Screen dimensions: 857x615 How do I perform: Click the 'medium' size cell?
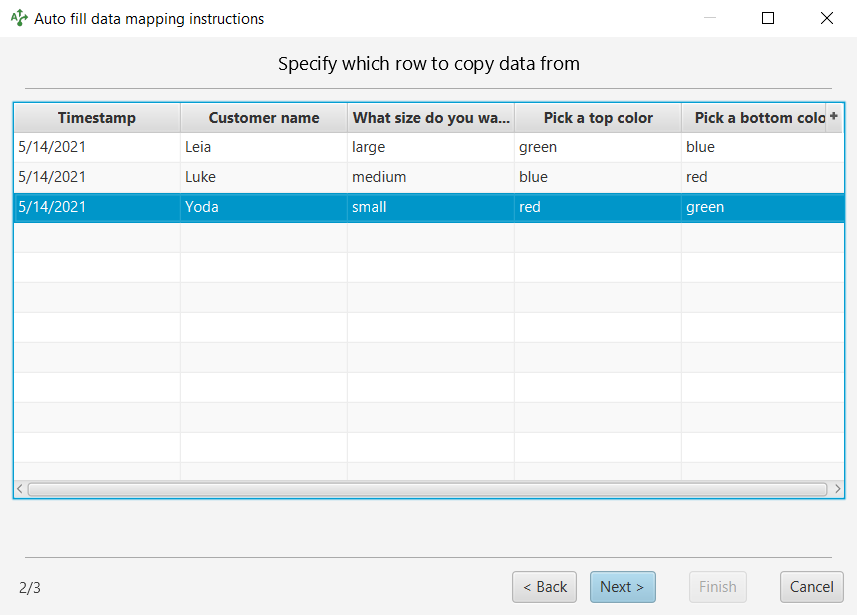(x=431, y=177)
